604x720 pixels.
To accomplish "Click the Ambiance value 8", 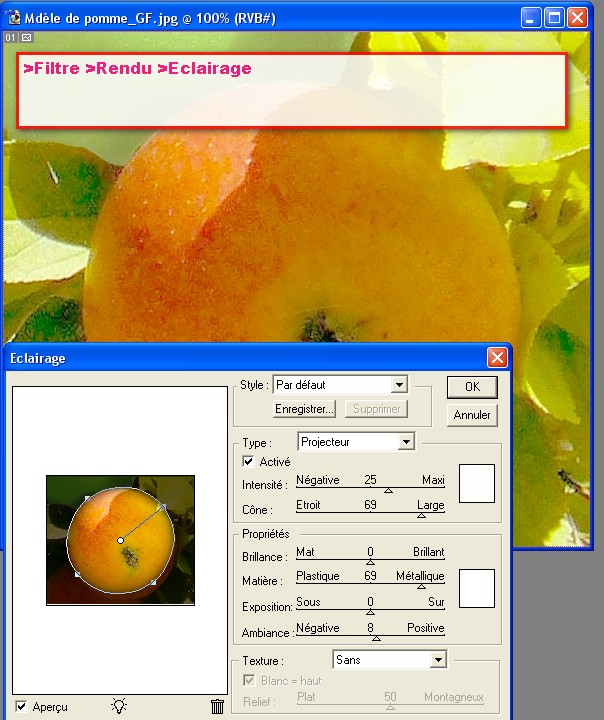I will [x=370, y=628].
